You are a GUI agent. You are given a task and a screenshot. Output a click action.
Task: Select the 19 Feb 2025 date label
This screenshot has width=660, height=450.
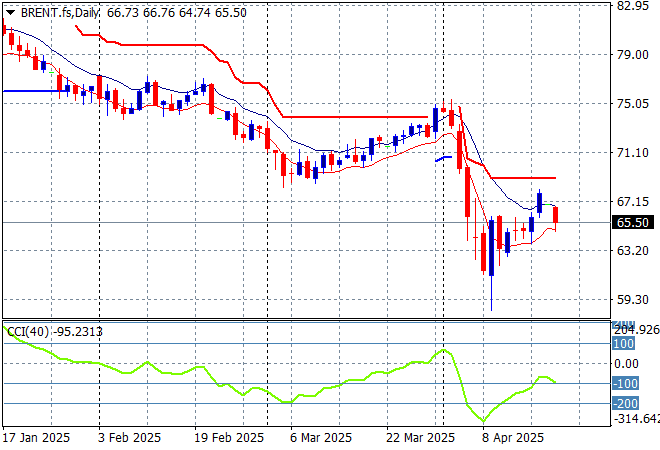pyautogui.click(x=229, y=438)
